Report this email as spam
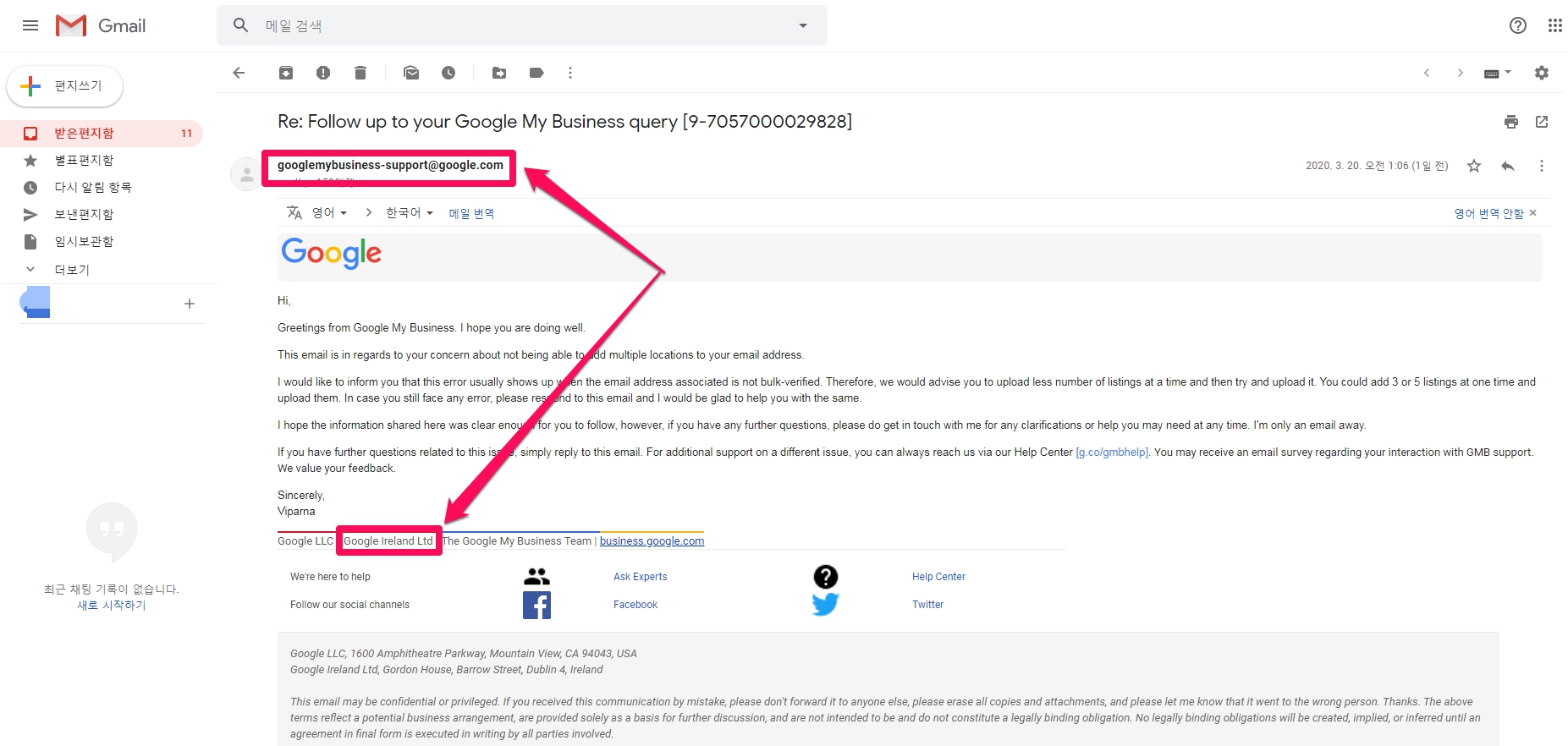This screenshot has height=746, width=1568. click(323, 73)
